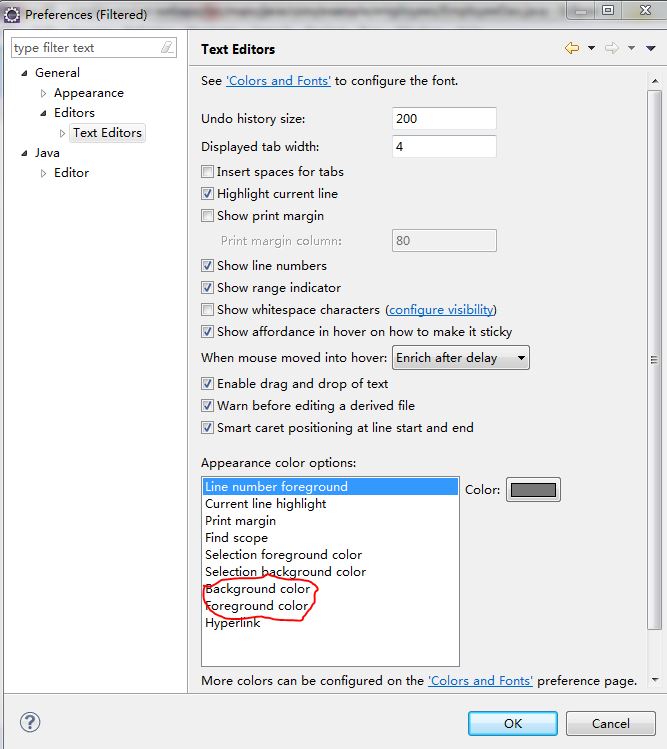Toggle Show whitespace characters checkbox
The image size is (667, 749).
(208, 310)
